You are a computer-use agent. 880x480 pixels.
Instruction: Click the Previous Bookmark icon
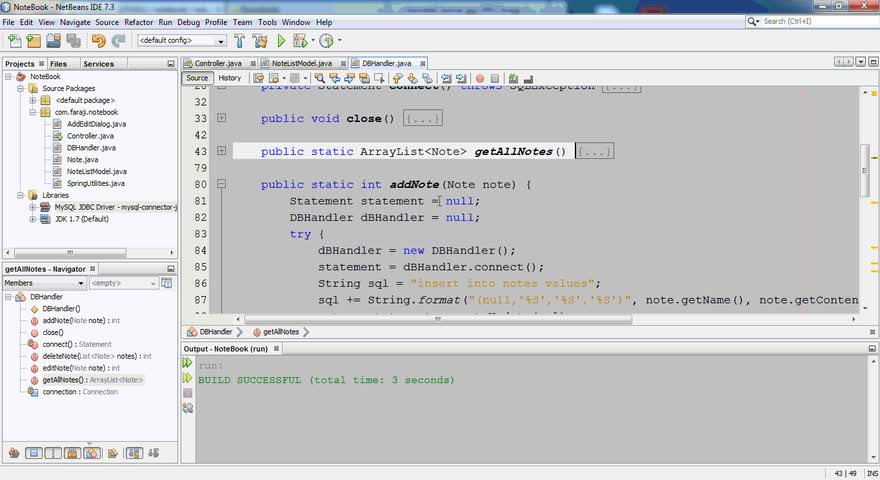pyautogui.click(x=397, y=78)
